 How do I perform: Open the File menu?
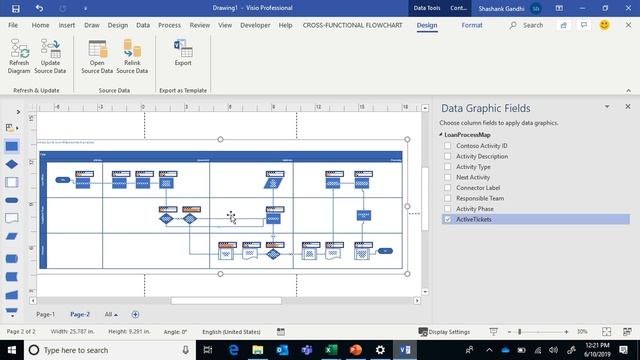click(x=13, y=25)
